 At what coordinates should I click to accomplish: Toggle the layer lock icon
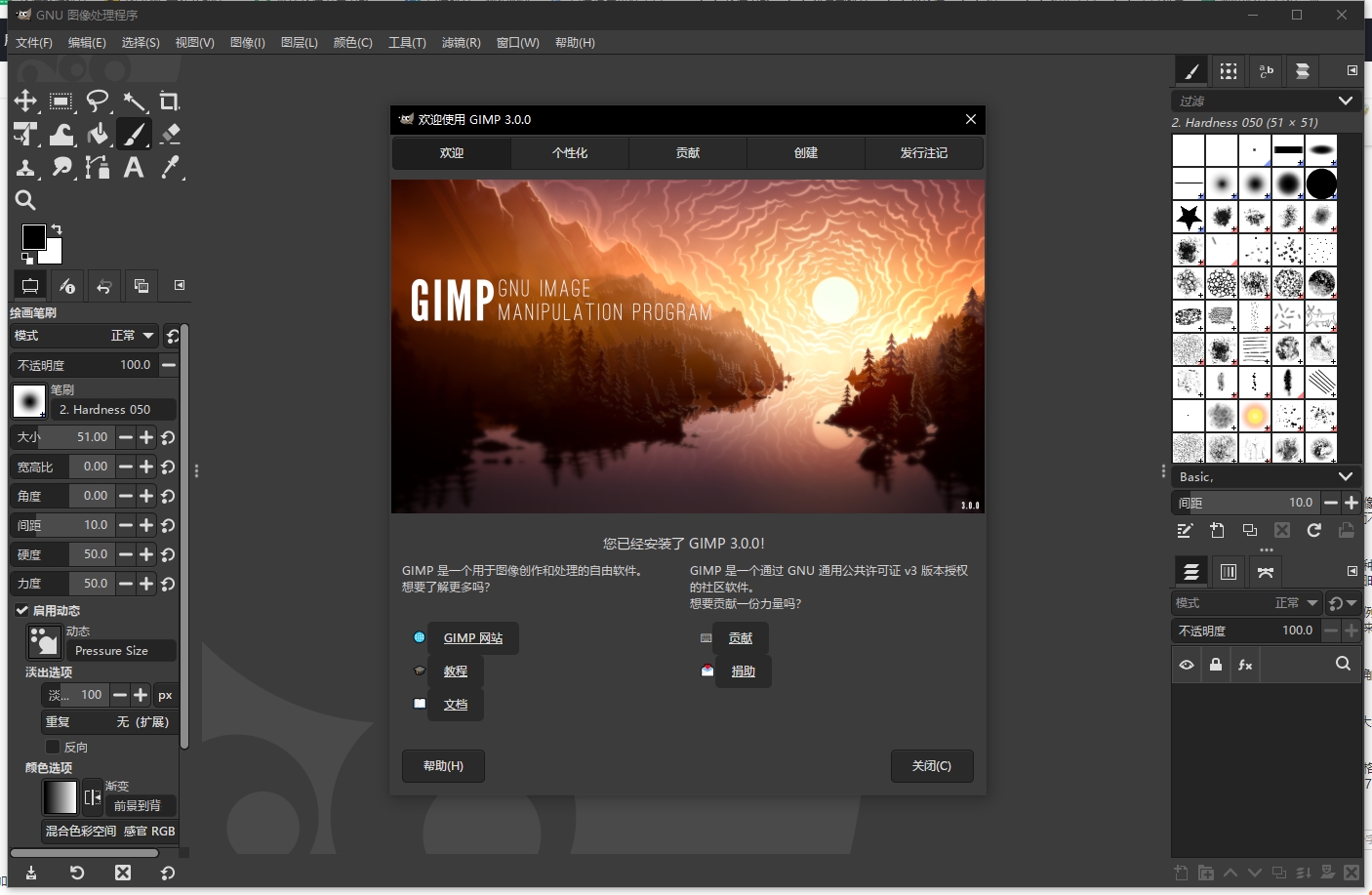click(1216, 665)
